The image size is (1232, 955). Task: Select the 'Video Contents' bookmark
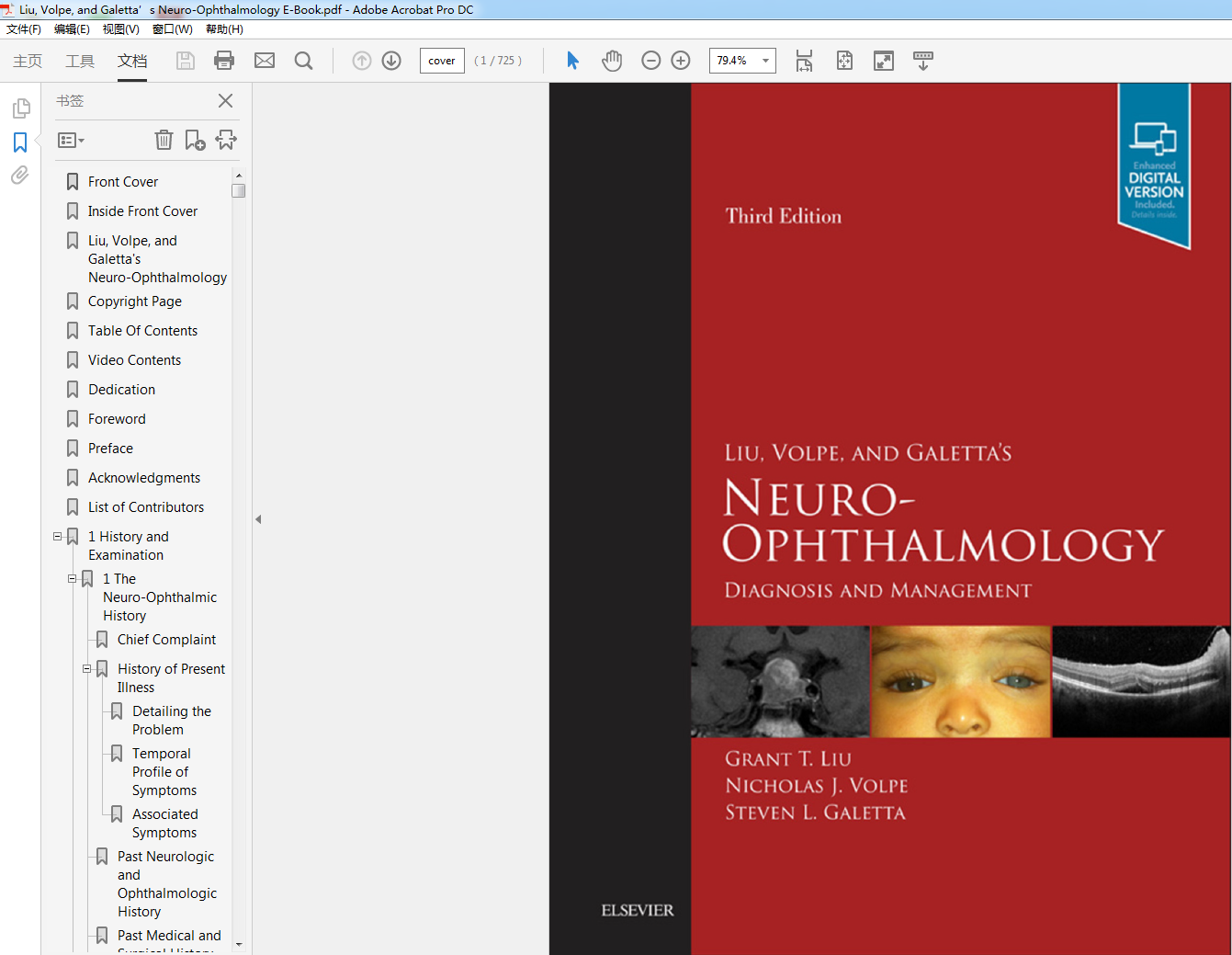click(134, 360)
